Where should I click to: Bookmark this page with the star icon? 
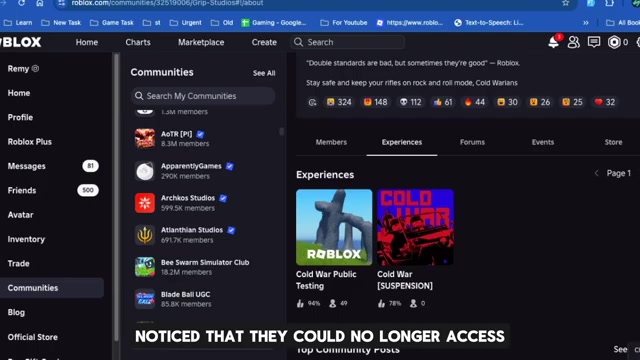click(x=565, y=3)
